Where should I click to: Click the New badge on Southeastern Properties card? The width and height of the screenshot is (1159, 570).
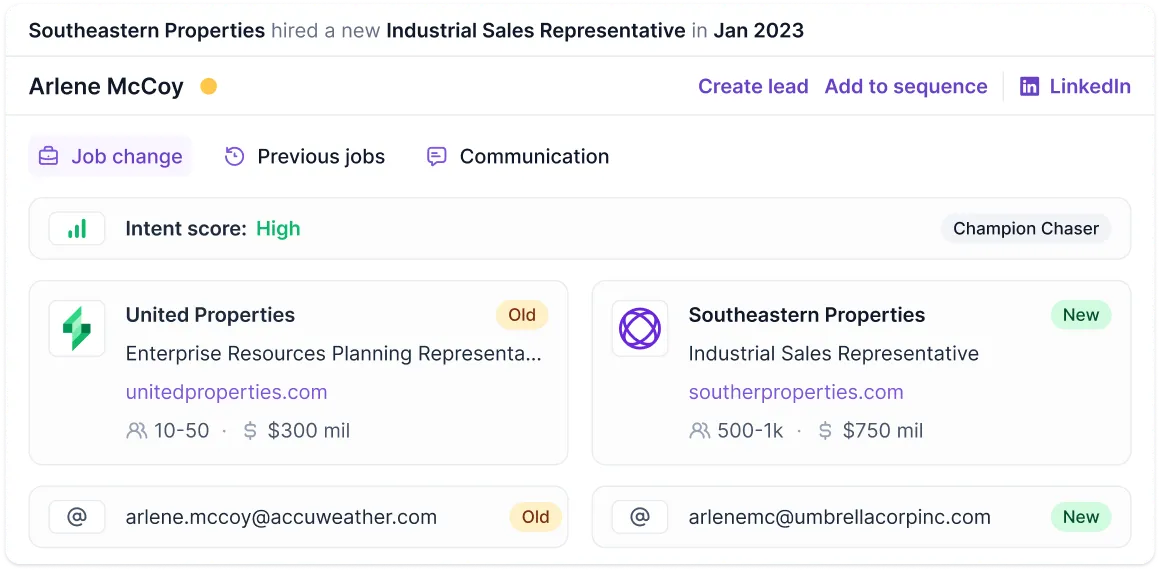pyautogui.click(x=1081, y=315)
